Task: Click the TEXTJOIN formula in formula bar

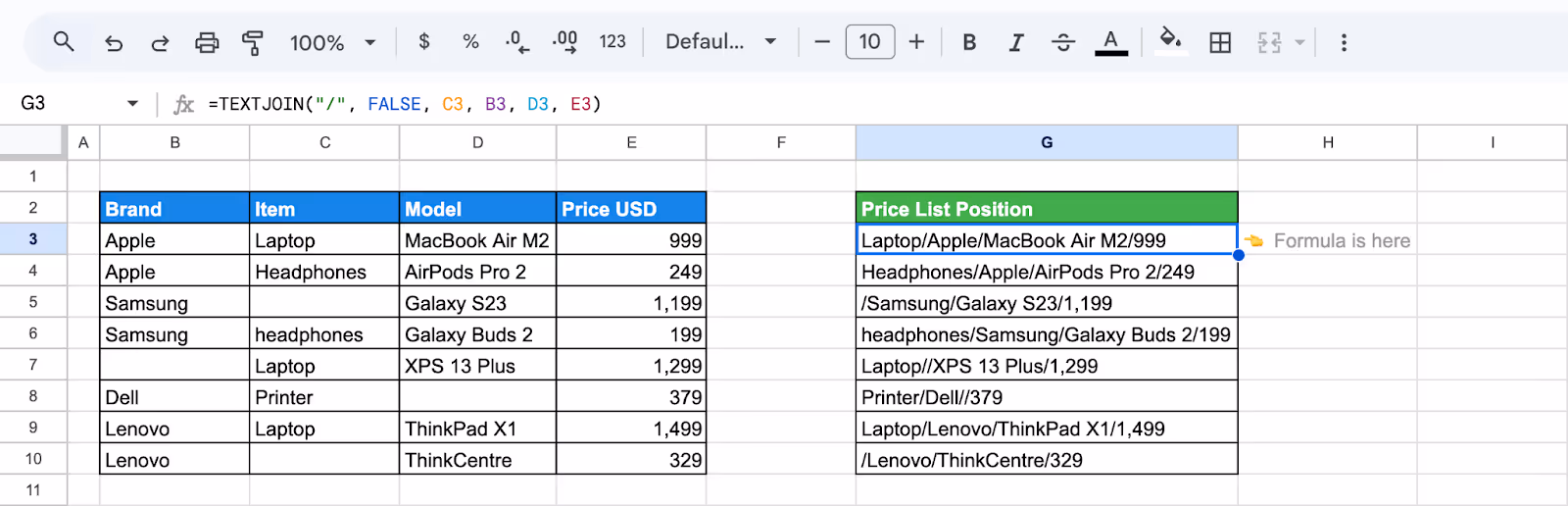Action: click(x=405, y=104)
